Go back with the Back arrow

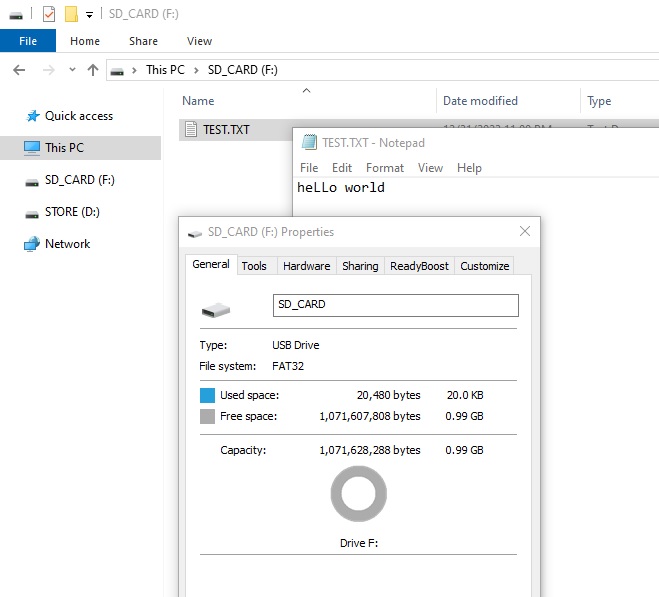pos(19,70)
